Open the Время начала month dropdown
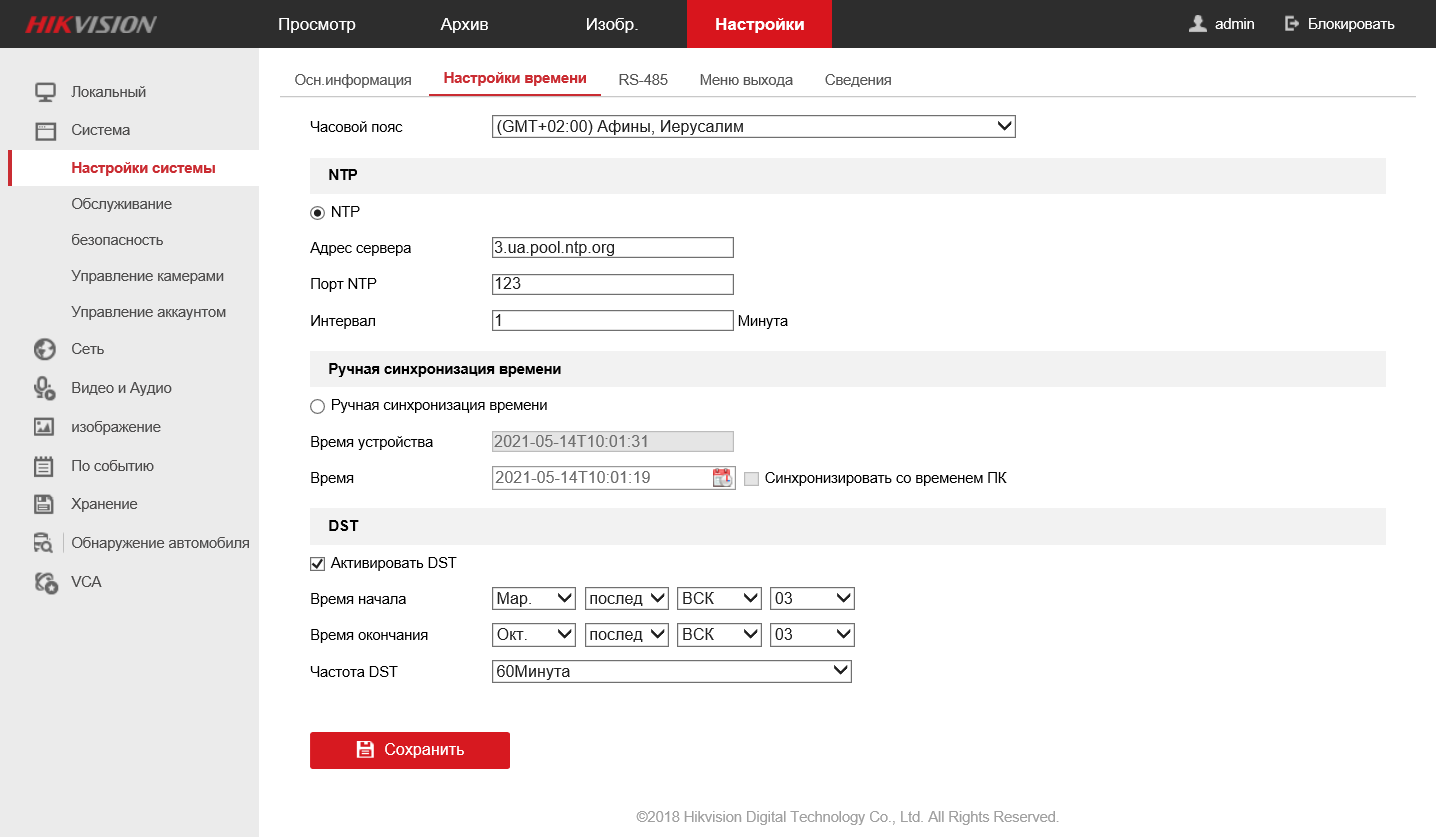This screenshot has height=837, width=1436. pos(534,599)
